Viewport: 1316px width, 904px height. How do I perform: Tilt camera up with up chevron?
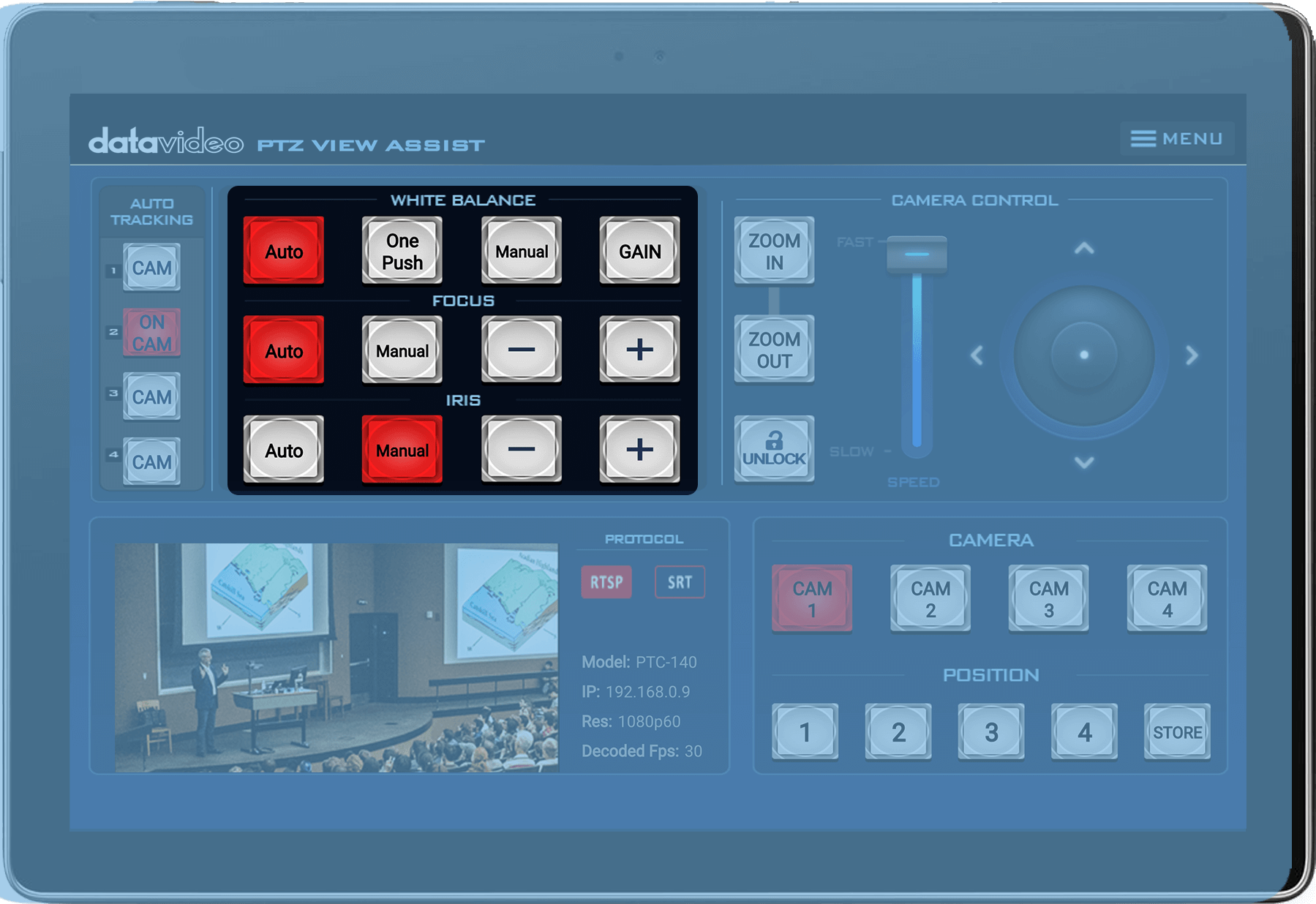[1084, 249]
